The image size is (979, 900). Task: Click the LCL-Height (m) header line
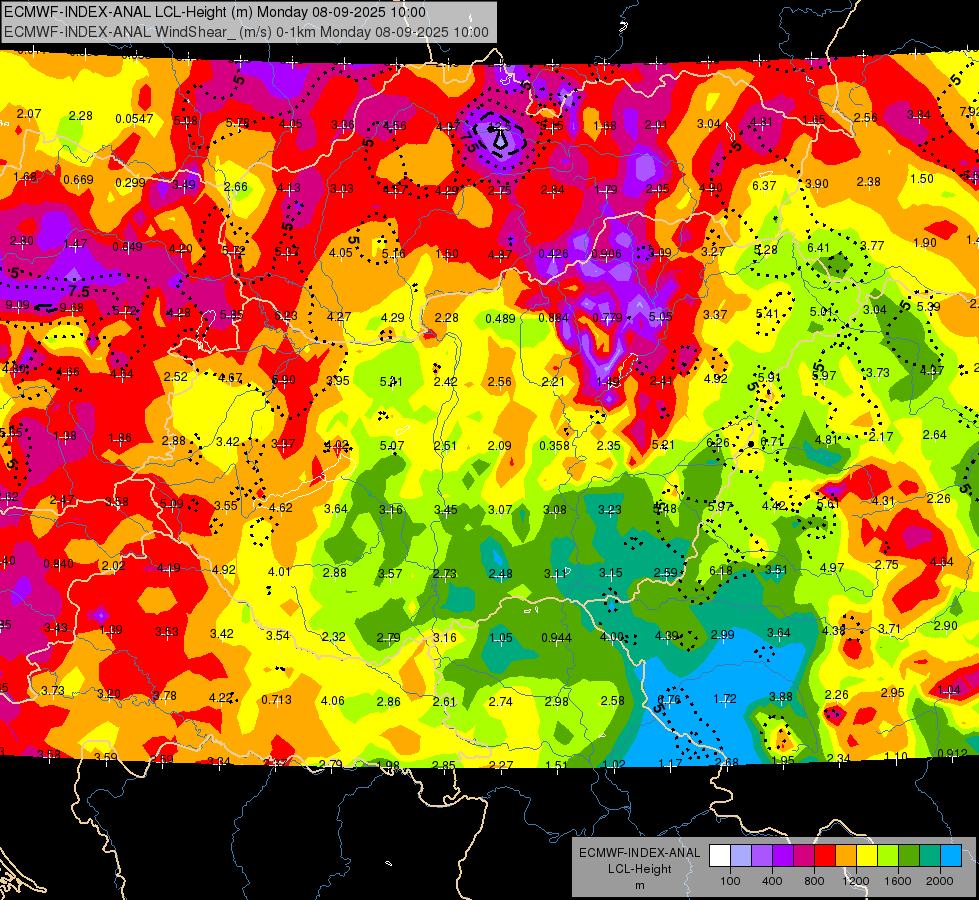click(215, 12)
